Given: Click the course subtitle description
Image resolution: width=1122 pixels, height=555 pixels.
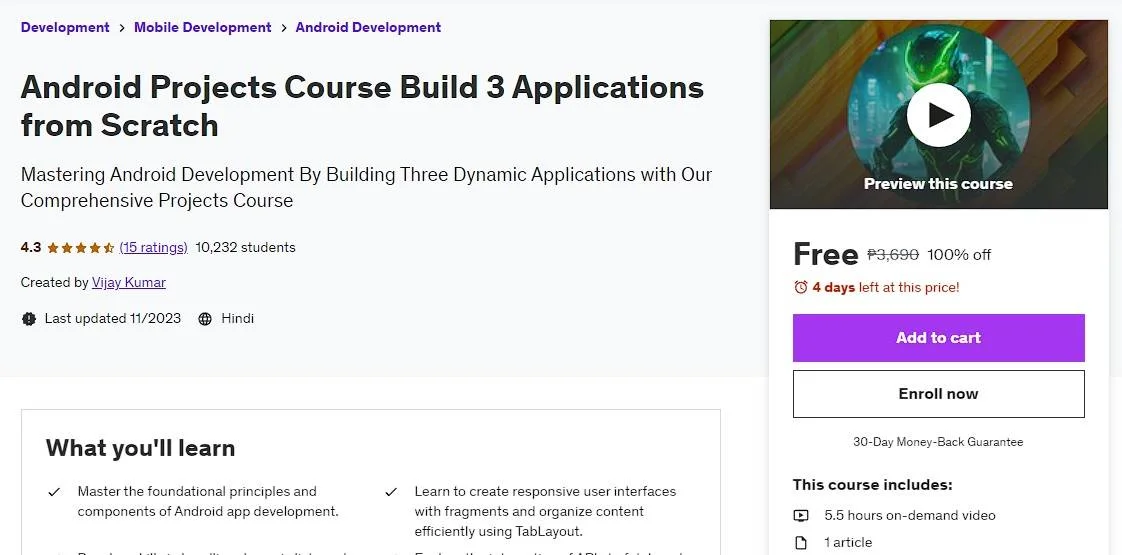Looking at the screenshot, I should 366,187.
